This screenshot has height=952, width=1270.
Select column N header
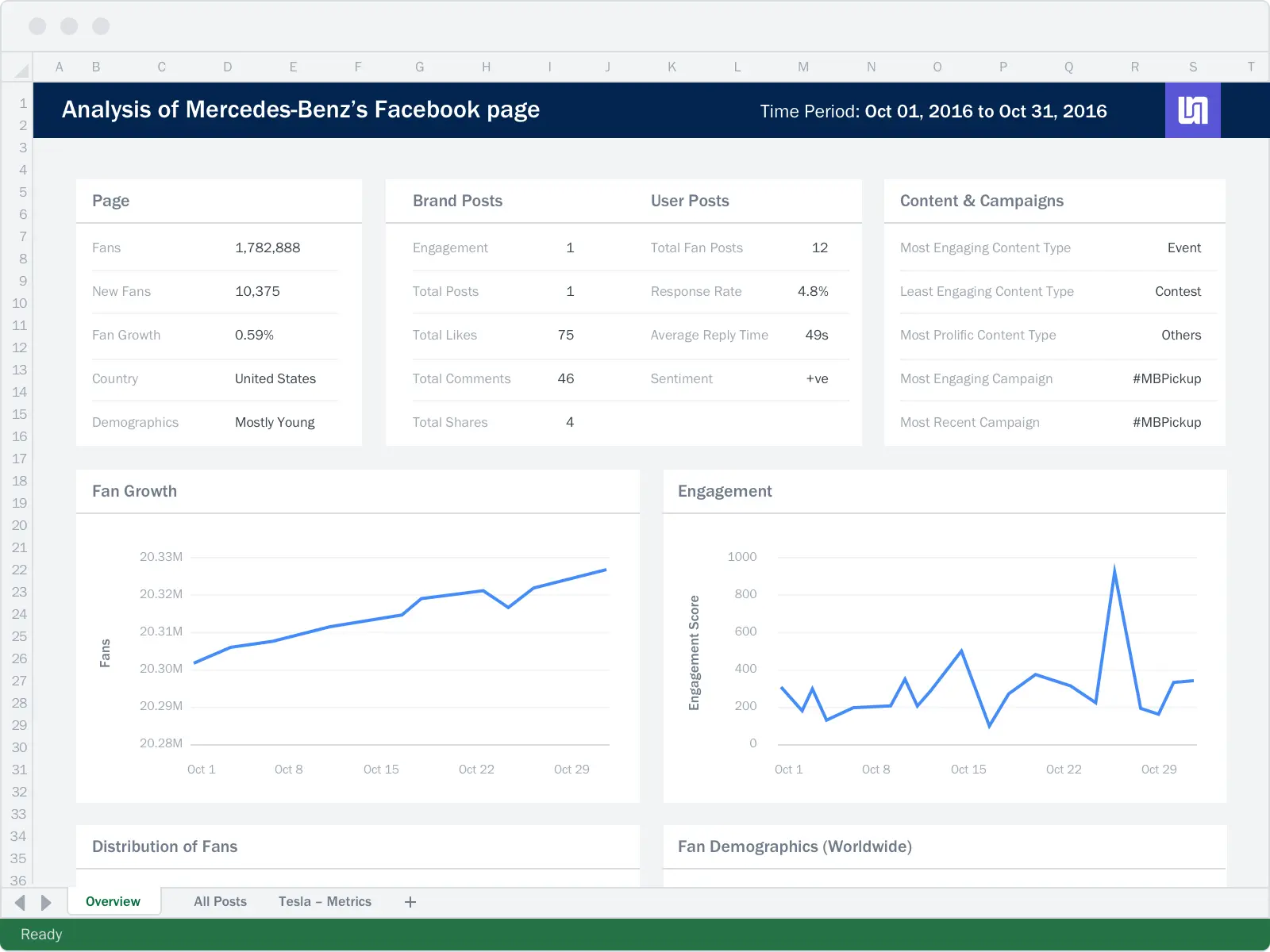pyautogui.click(x=871, y=67)
